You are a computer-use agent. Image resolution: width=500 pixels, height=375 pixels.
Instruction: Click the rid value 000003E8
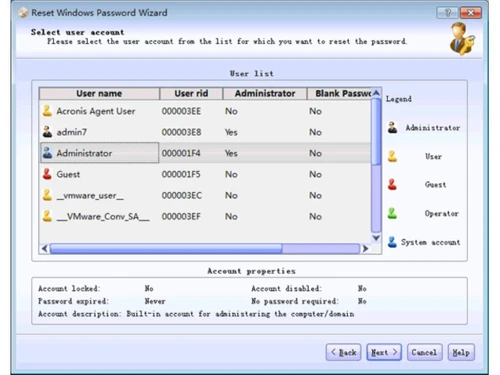pyautogui.click(x=181, y=132)
